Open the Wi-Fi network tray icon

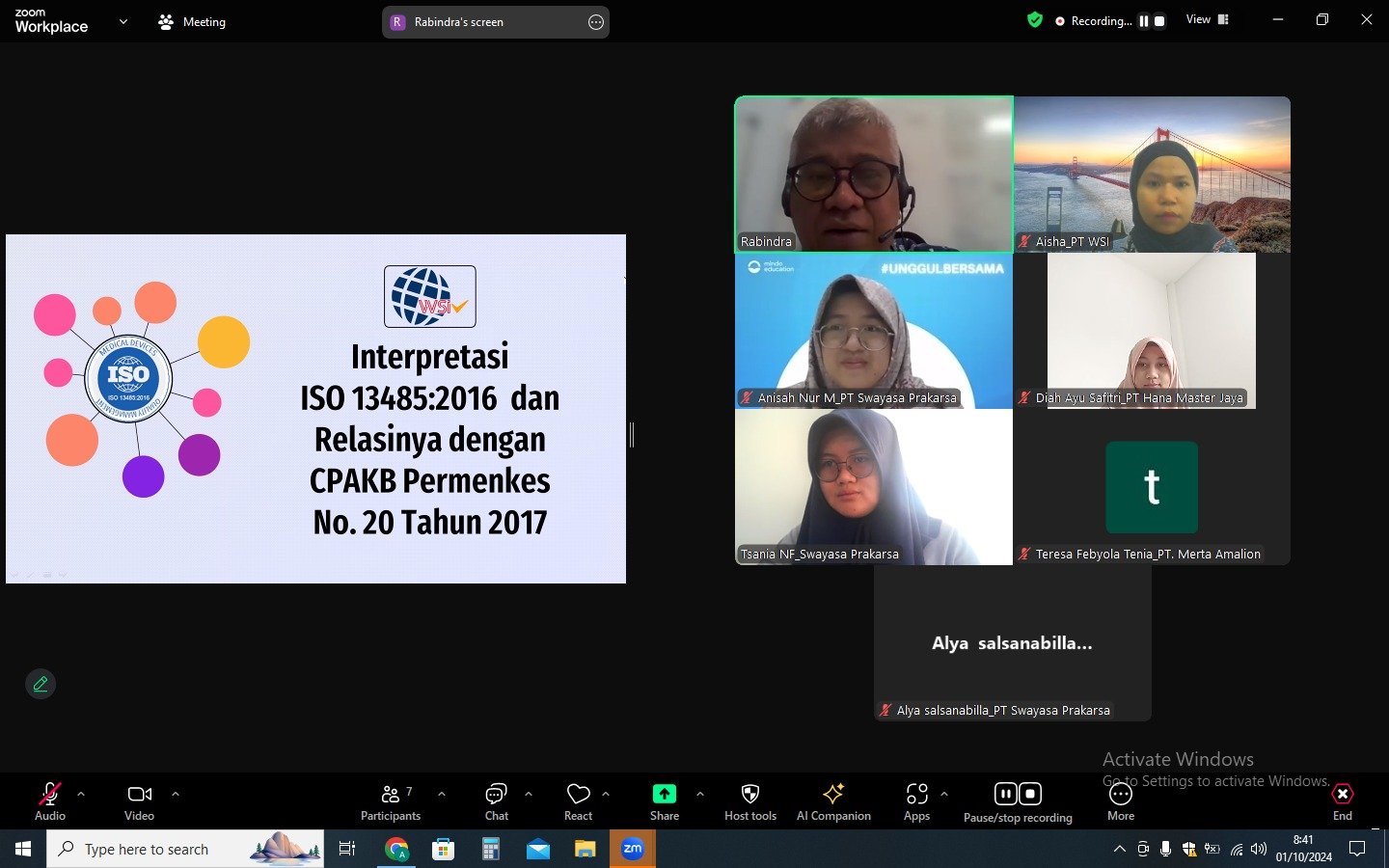pyautogui.click(x=1237, y=849)
